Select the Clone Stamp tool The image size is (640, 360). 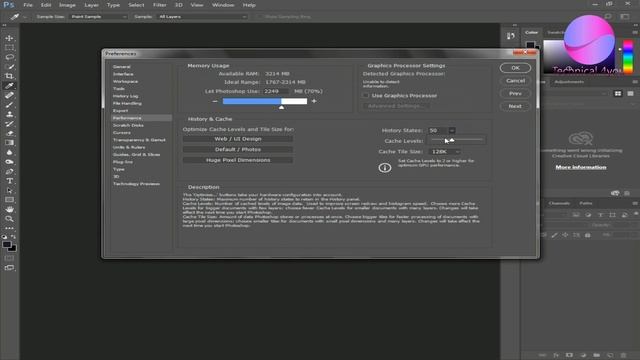pos(9,114)
